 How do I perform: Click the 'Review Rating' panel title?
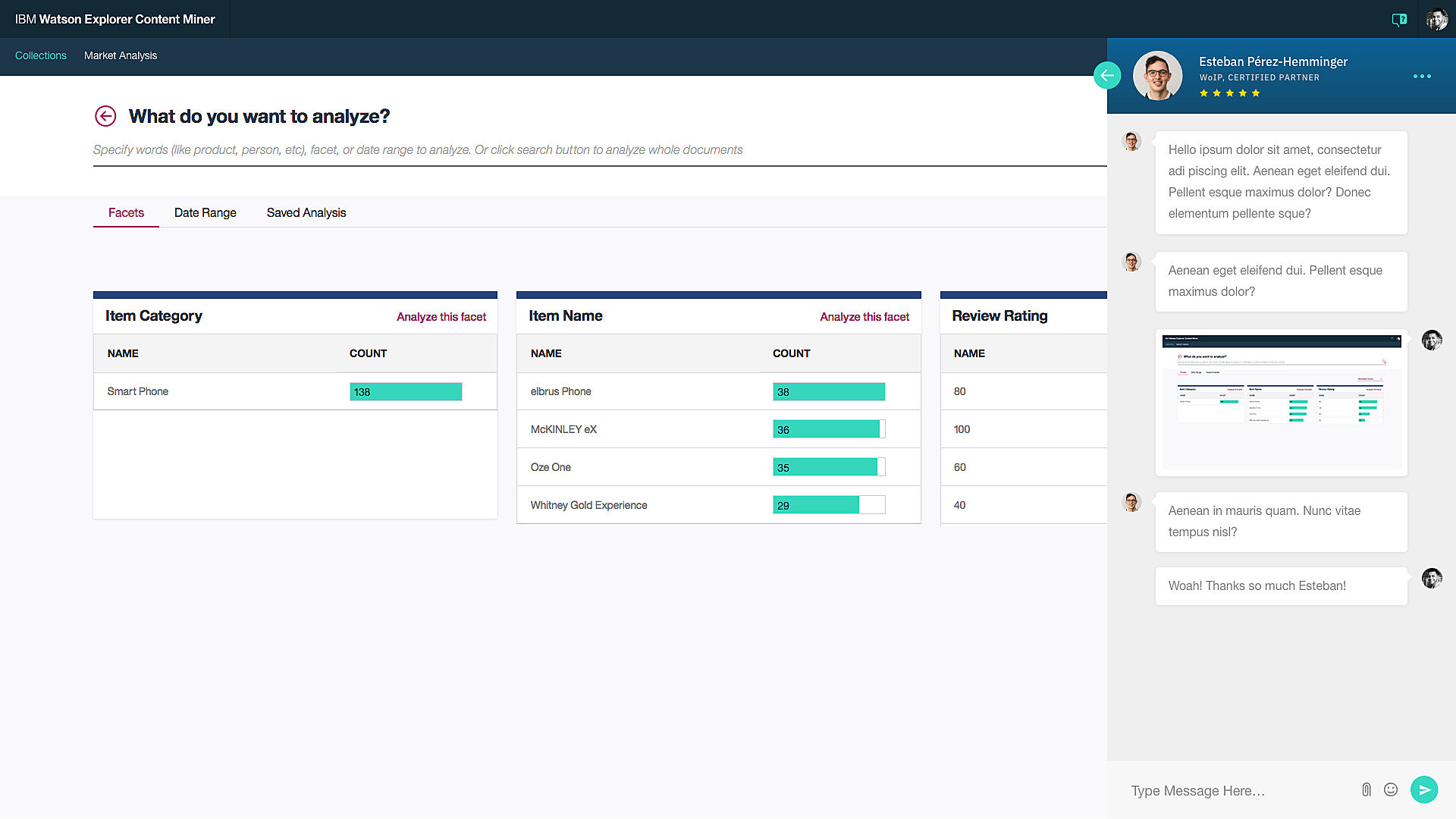pos(999,316)
